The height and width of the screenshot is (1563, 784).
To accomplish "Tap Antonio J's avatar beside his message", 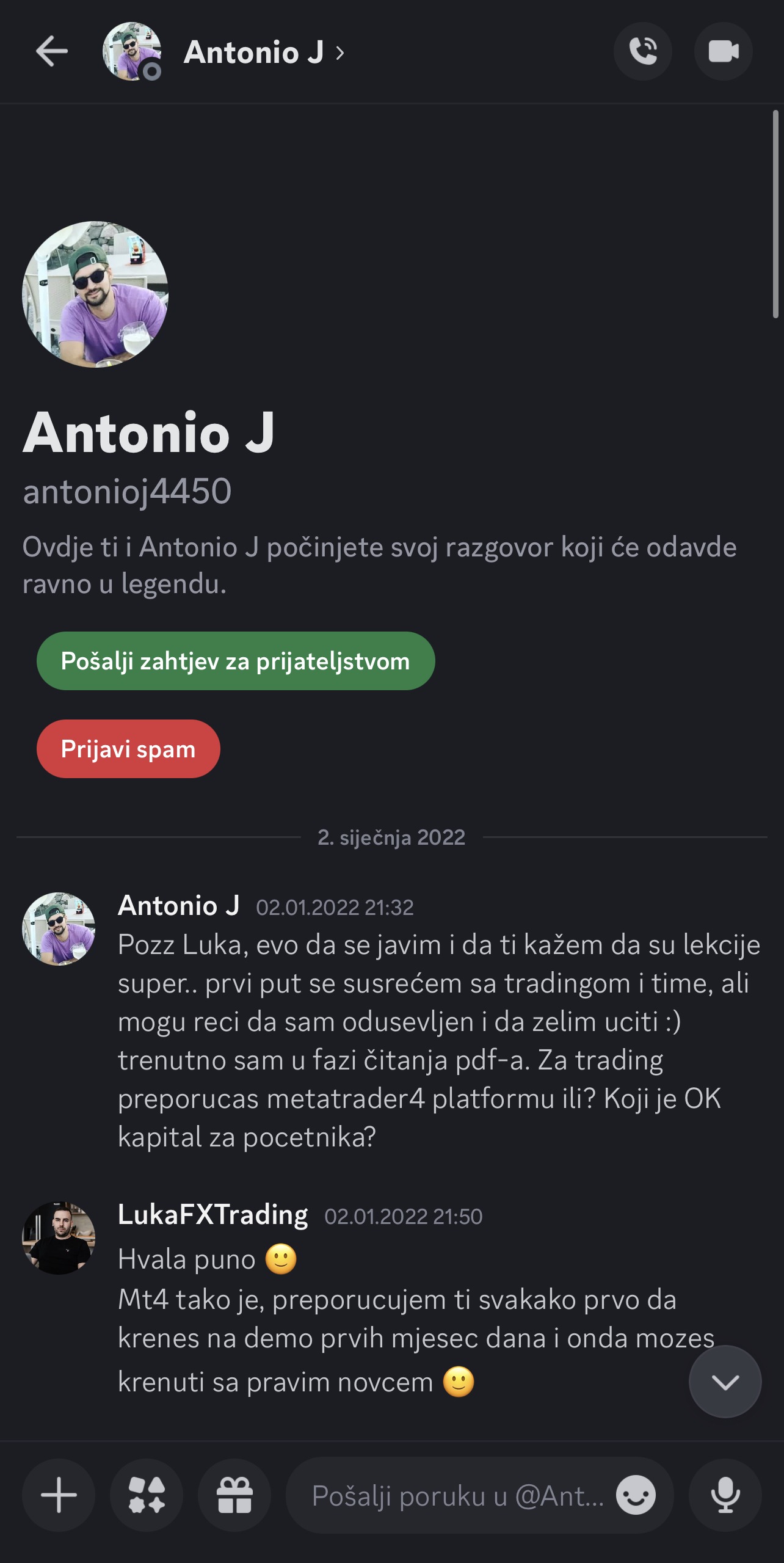I will pos(59,928).
